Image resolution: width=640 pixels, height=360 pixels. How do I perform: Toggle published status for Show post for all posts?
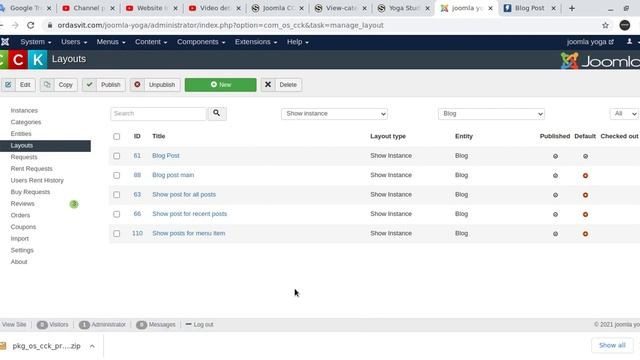point(555,195)
